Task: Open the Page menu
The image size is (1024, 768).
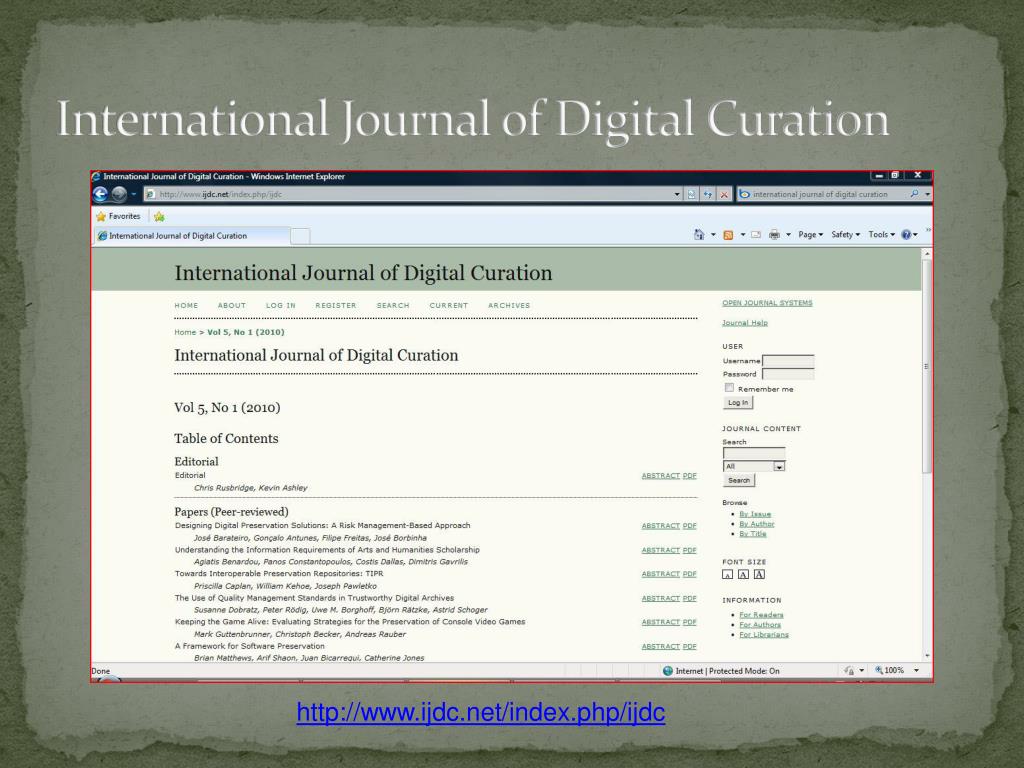Action: pyautogui.click(x=810, y=234)
